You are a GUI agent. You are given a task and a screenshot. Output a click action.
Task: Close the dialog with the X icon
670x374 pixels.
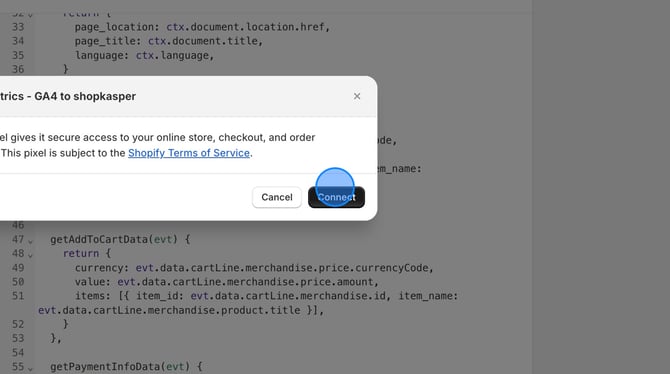[357, 96]
